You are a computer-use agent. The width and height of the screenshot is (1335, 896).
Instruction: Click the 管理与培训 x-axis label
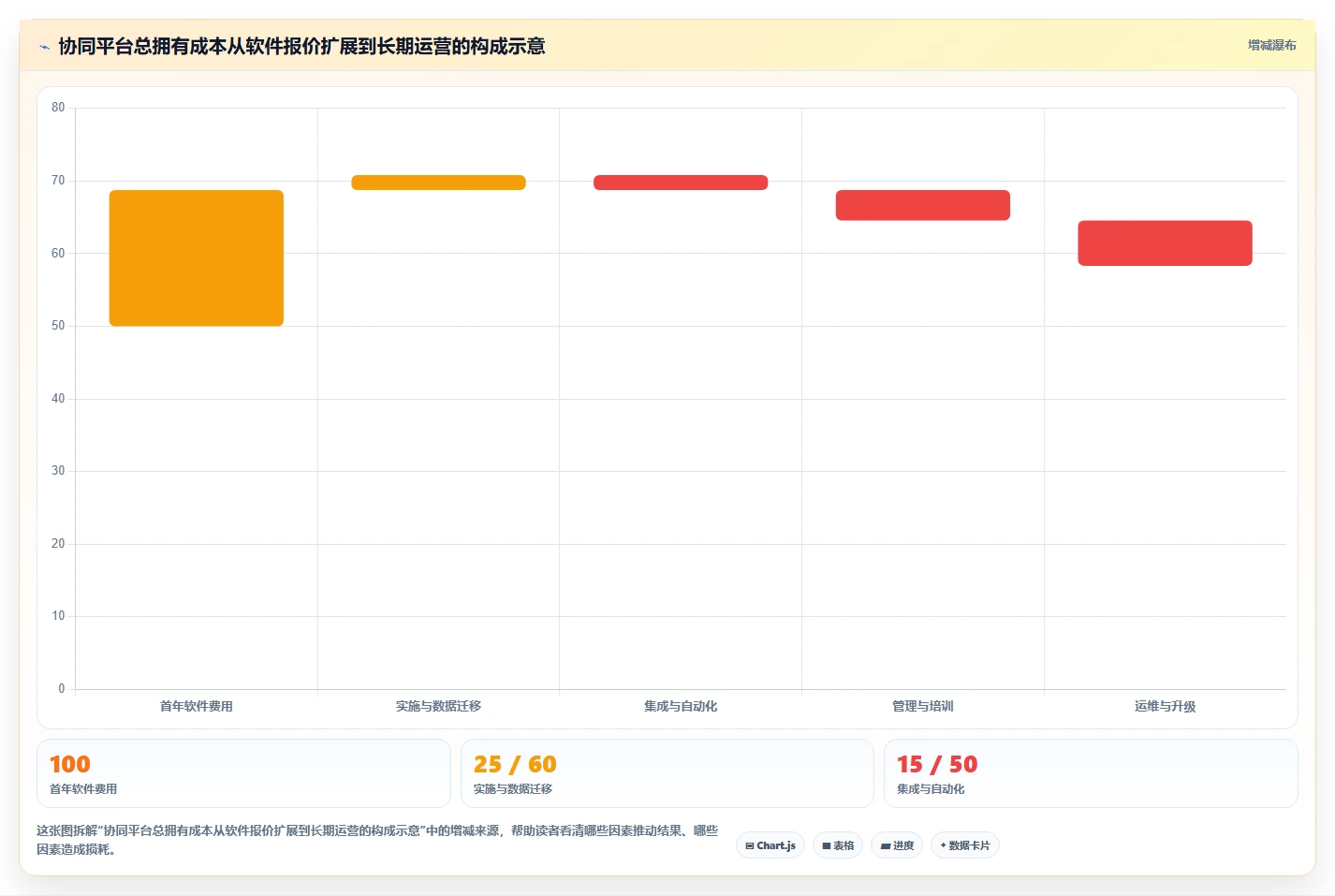coord(923,706)
